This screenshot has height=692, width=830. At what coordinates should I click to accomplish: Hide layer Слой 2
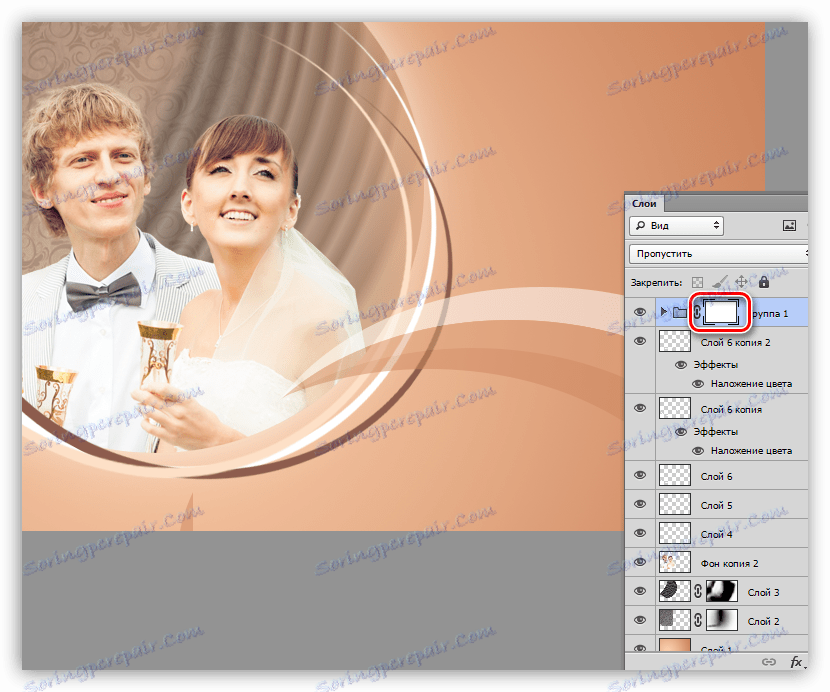coord(640,619)
